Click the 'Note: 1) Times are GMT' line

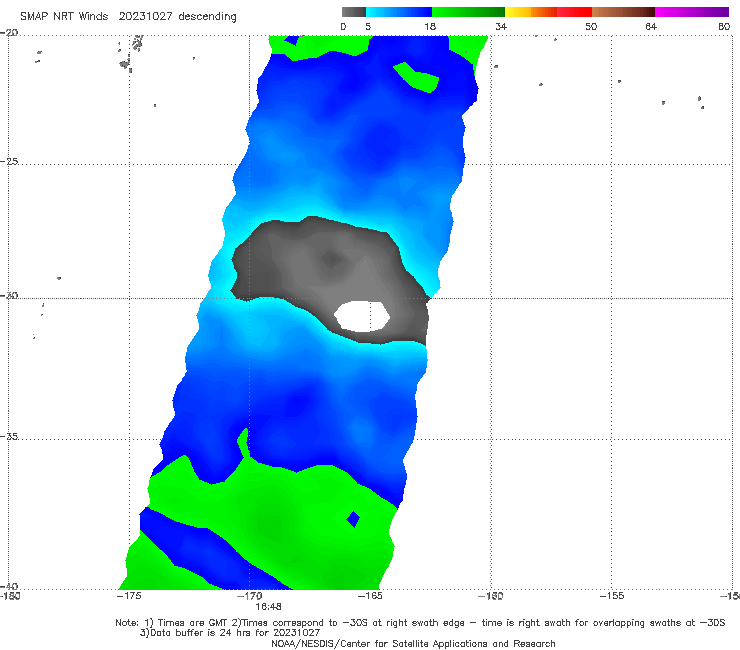420,623
